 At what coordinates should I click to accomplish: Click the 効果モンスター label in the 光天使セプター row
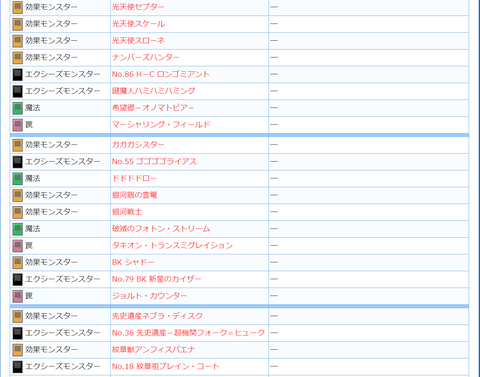(51, 7)
